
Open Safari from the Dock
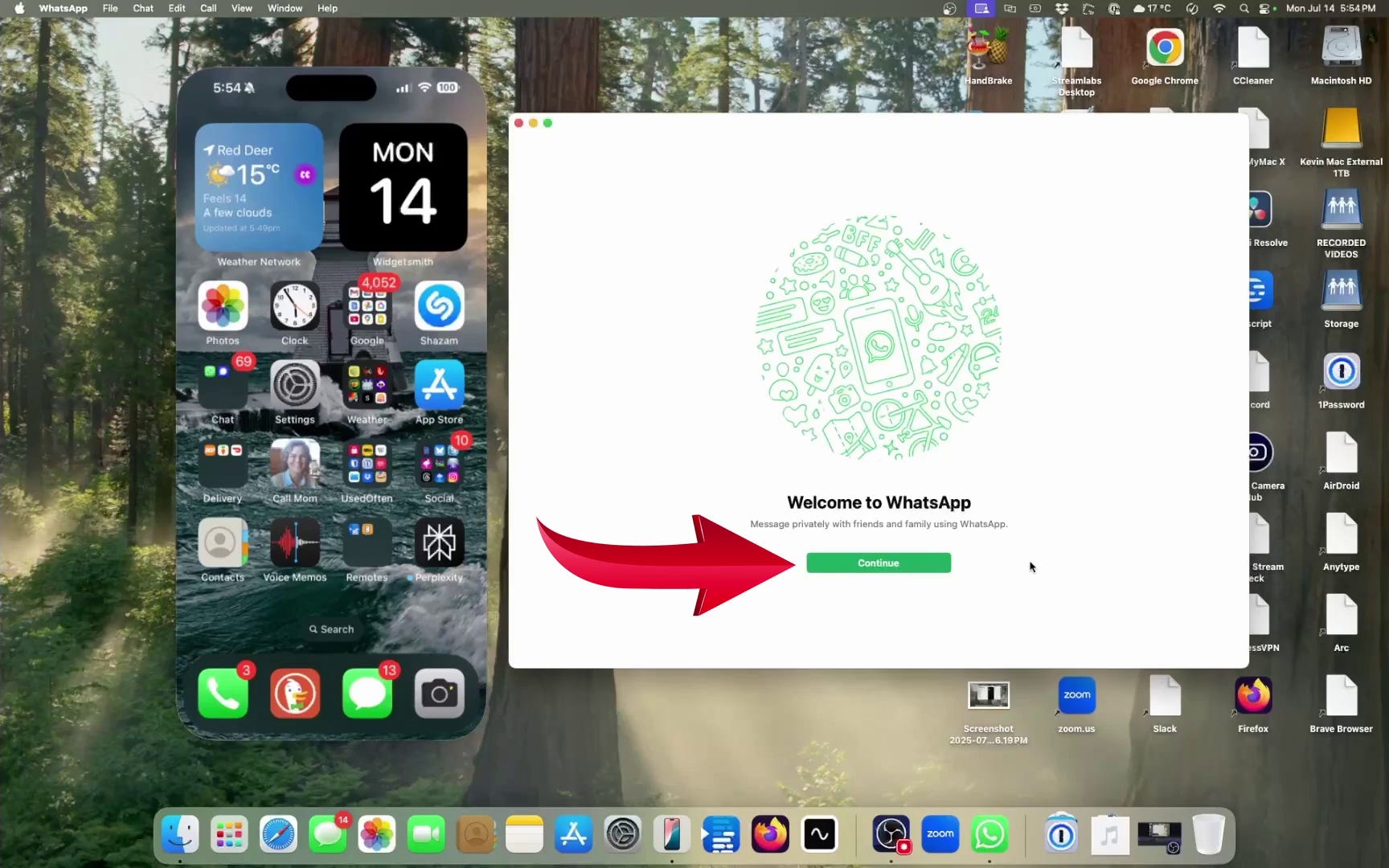278,835
